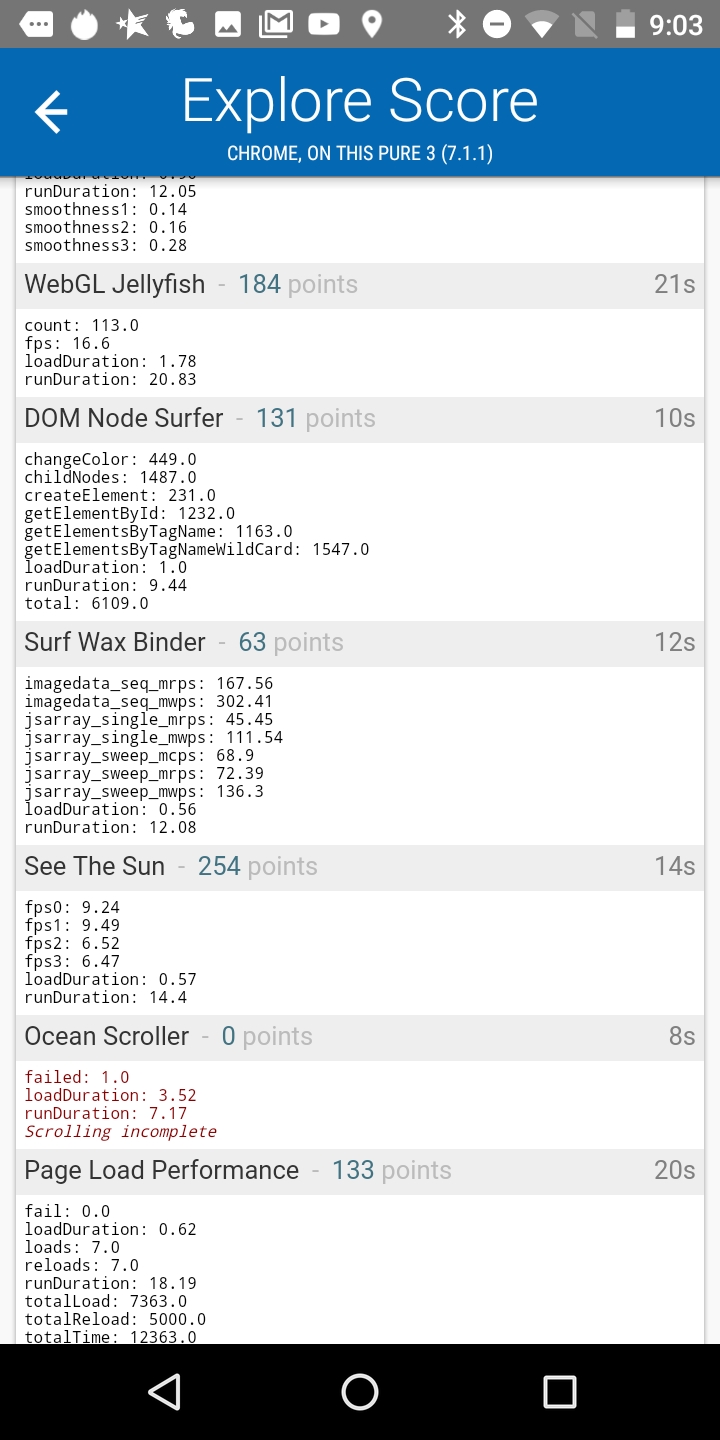Tap the red Scrolling incomplete message
The image size is (720, 1440).
(x=121, y=1132)
